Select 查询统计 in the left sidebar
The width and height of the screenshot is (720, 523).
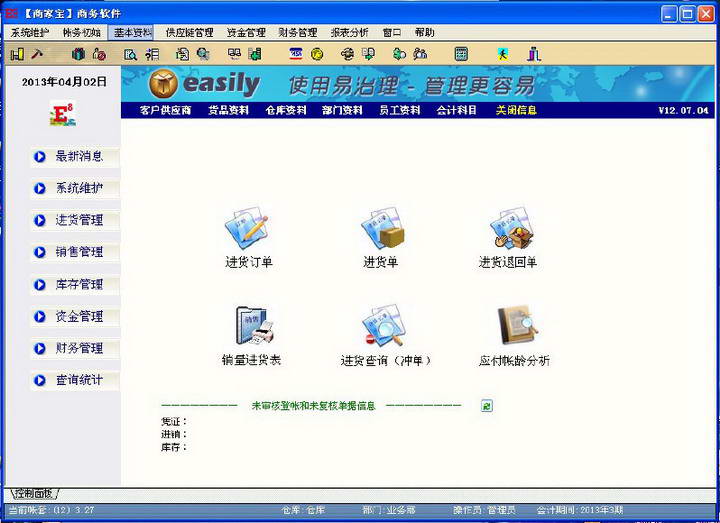click(75, 380)
